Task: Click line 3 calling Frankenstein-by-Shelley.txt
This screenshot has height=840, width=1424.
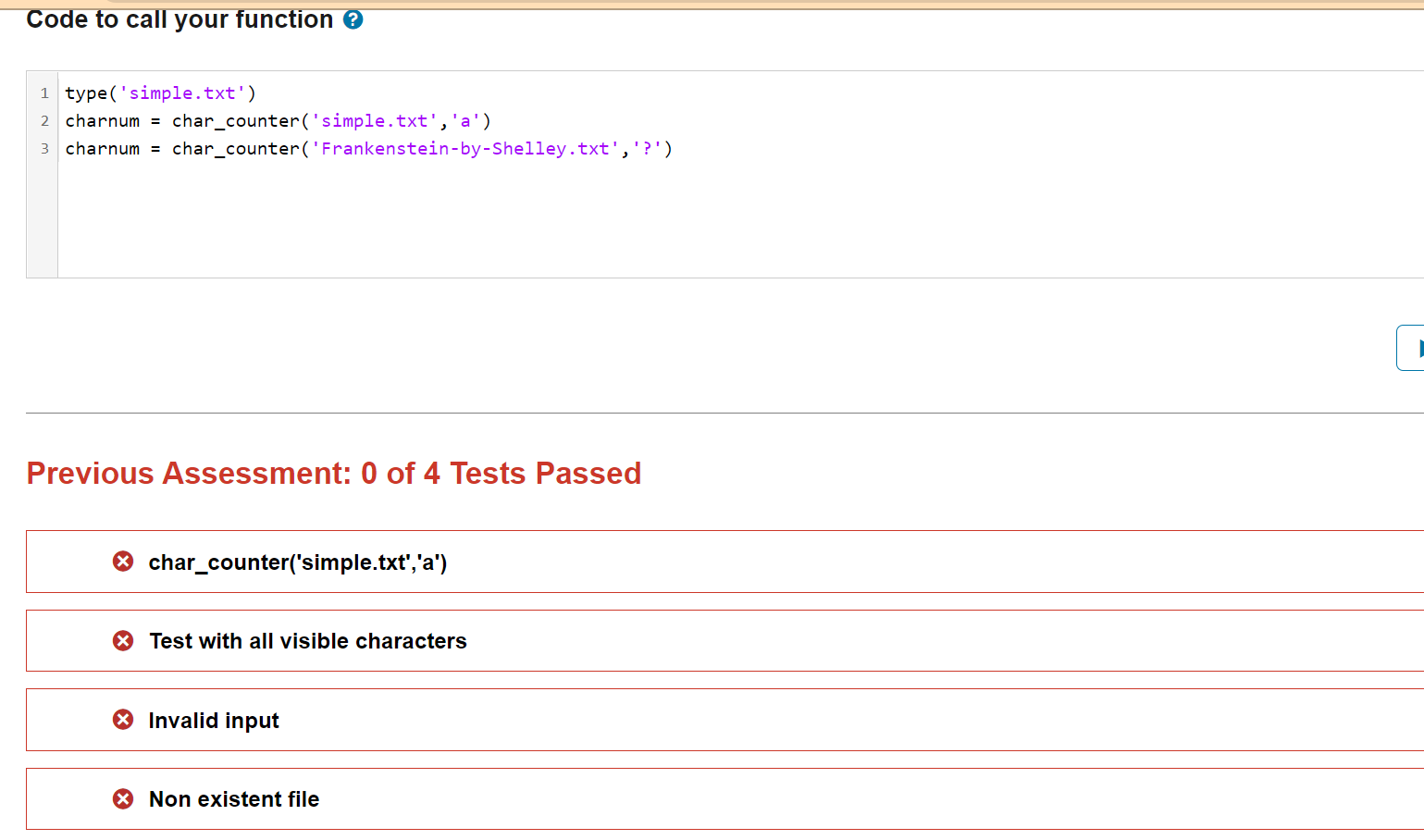Action: coord(367,148)
